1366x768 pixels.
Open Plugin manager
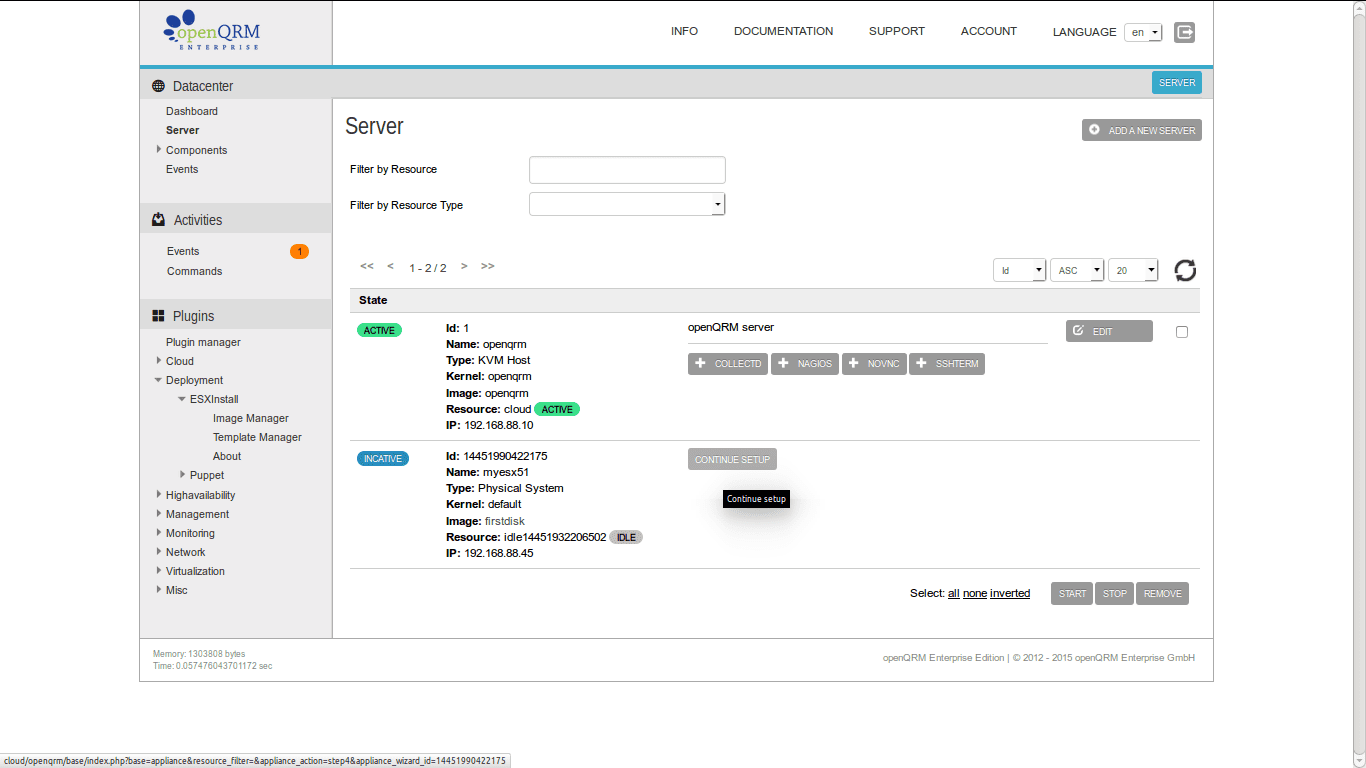[x=203, y=342]
